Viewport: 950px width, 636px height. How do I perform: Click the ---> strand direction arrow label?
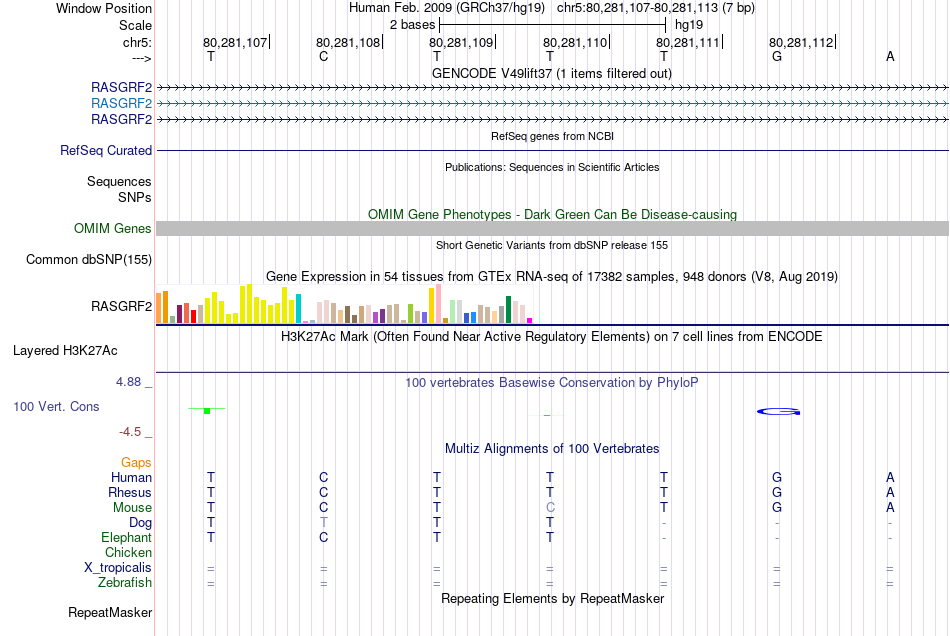[x=142, y=58]
